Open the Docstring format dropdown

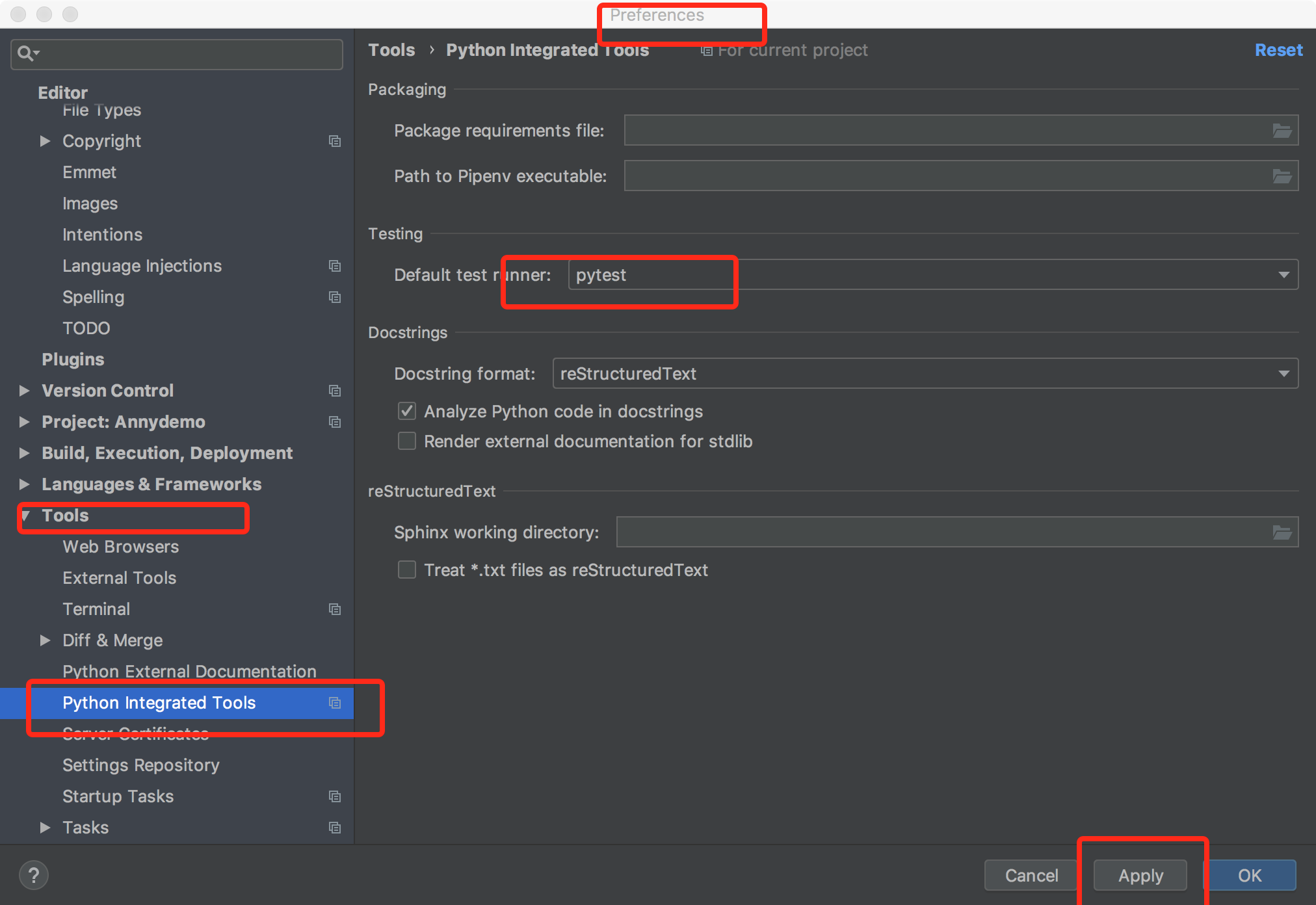1283,373
